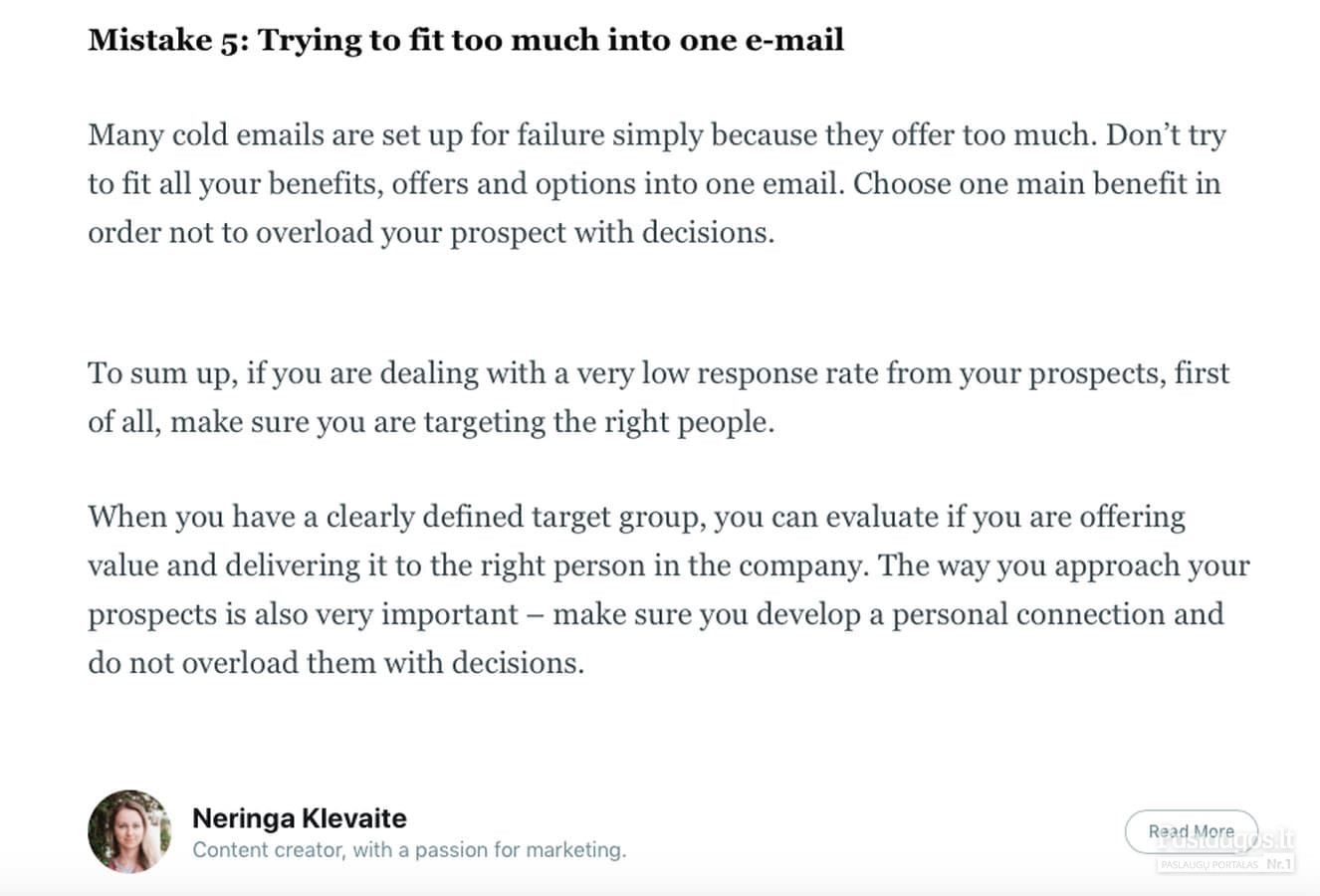1320x896 pixels.
Task: Click the 'PASLAUGŲ PORTALAS' watermark label
Action: [1210, 865]
